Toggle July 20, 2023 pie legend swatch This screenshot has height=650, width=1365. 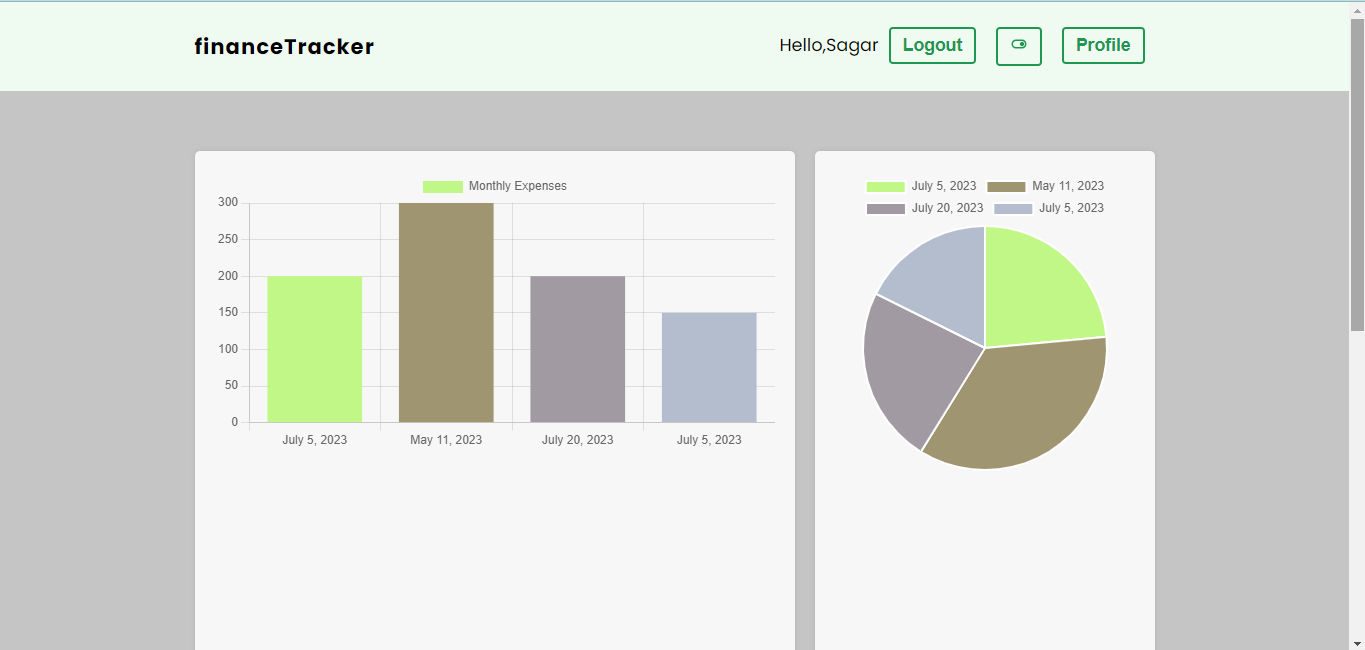tap(885, 209)
